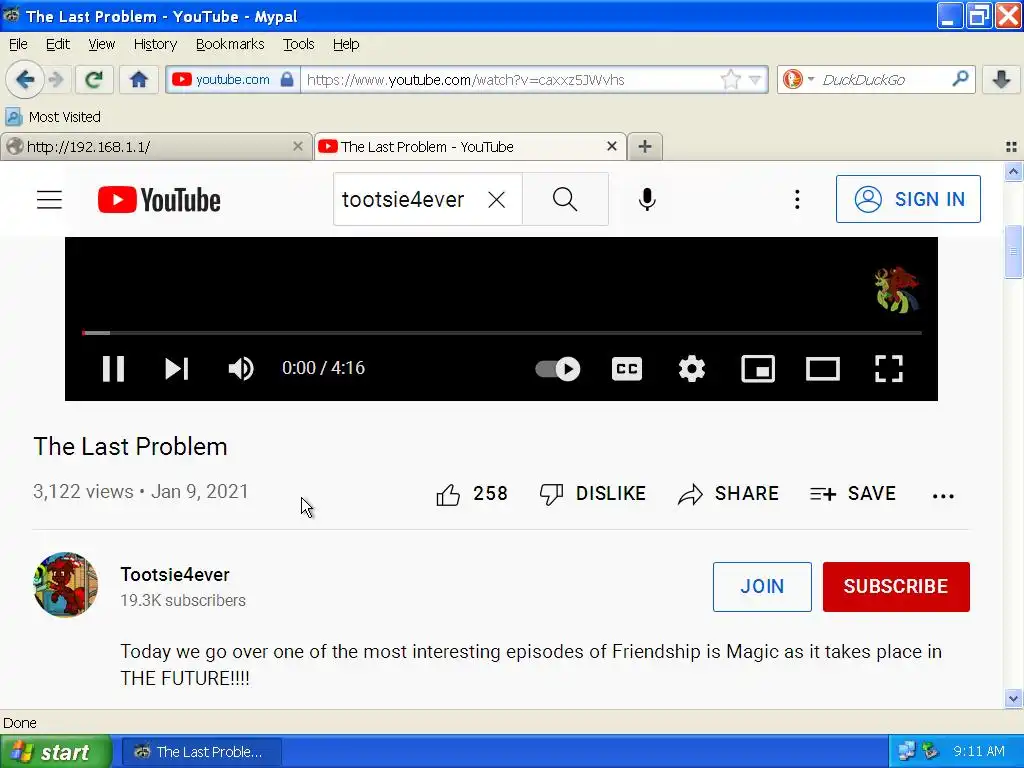This screenshot has width=1024, height=768.
Task: Click the search bar magnifier icon
Action: pos(960,79)
